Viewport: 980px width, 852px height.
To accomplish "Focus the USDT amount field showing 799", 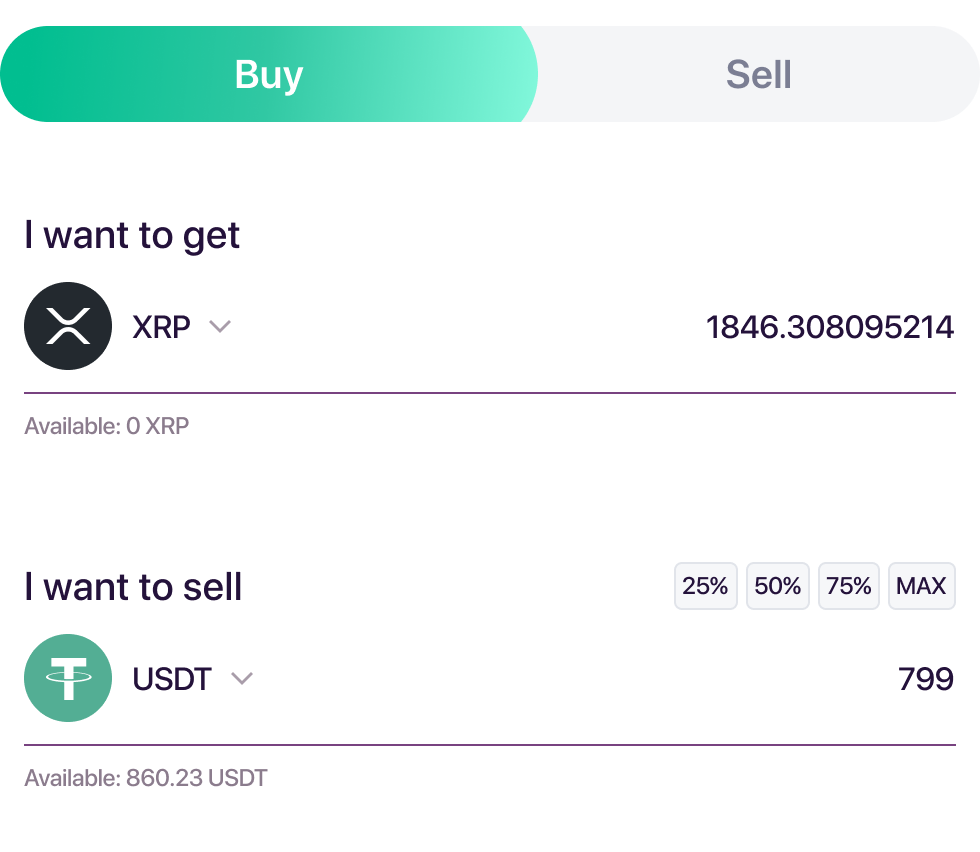I will point(925,679).
